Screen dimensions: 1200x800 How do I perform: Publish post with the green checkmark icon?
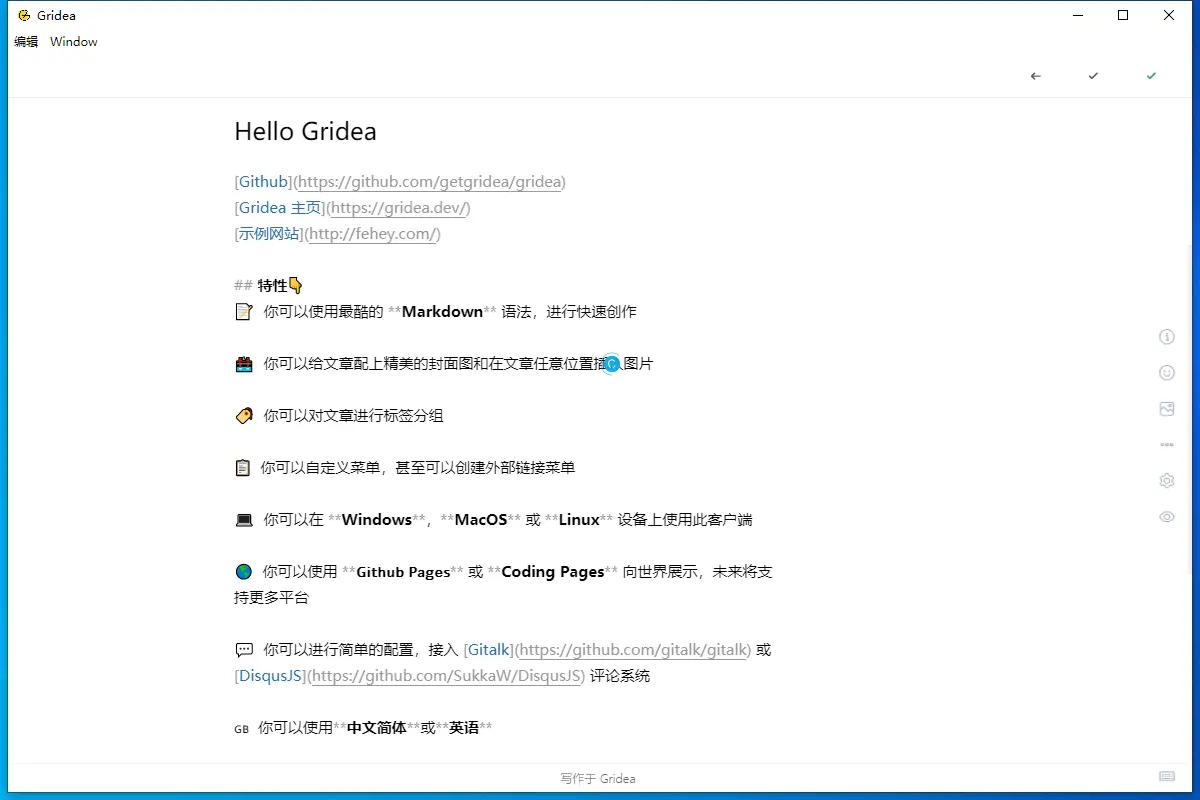point(1151,76)
